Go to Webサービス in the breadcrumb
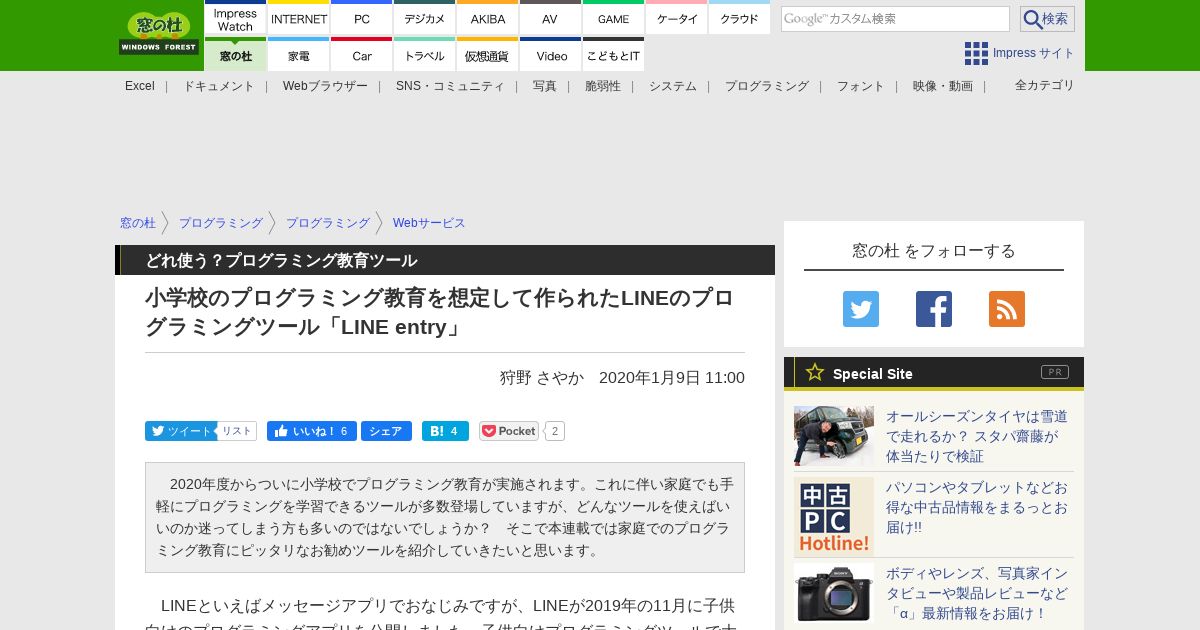1200x630 pixels. [x=429, y=223]
